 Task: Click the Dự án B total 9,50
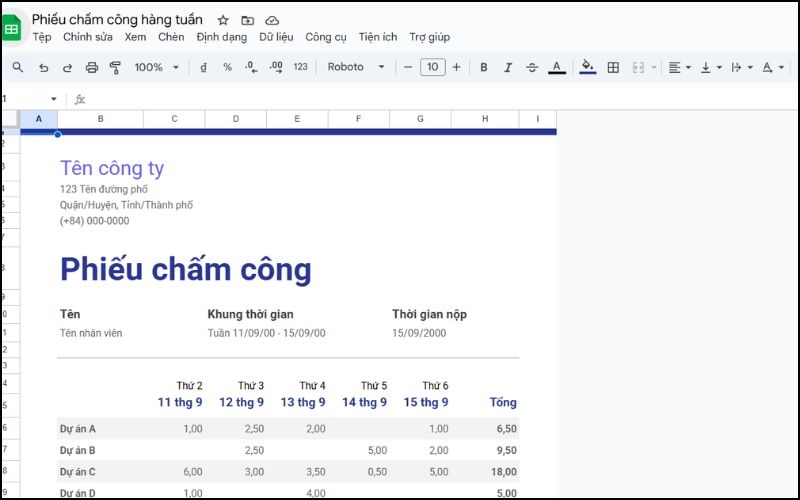pos(507,451)
